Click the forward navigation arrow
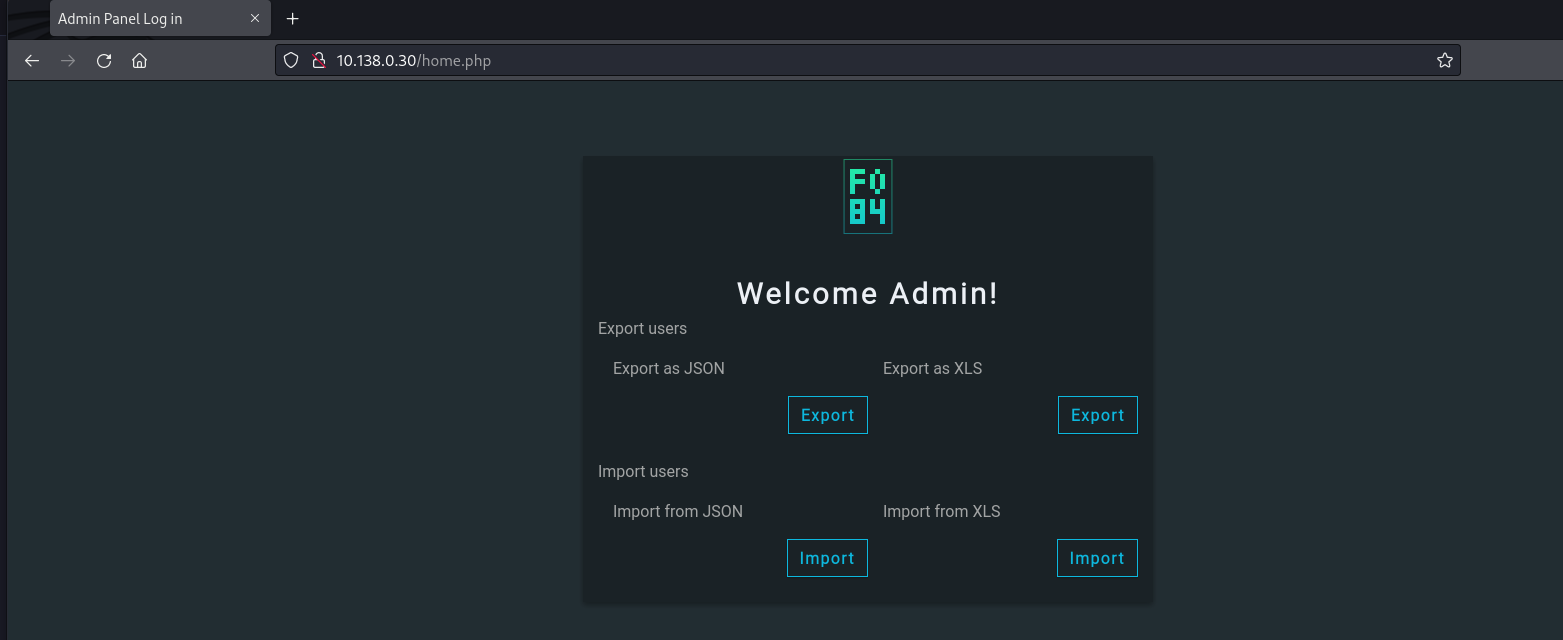The image size is (1563, 640). 68,61
